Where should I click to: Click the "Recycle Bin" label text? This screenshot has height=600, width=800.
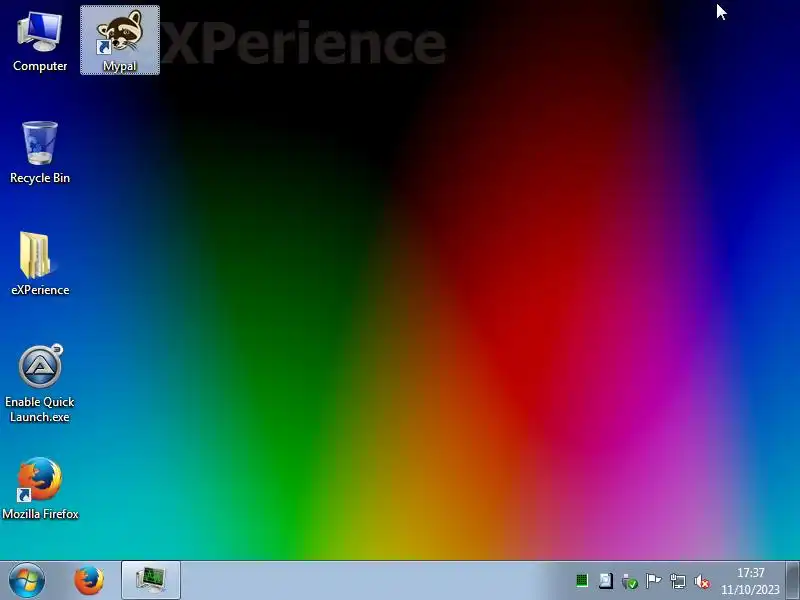click(x=40, y=178)
